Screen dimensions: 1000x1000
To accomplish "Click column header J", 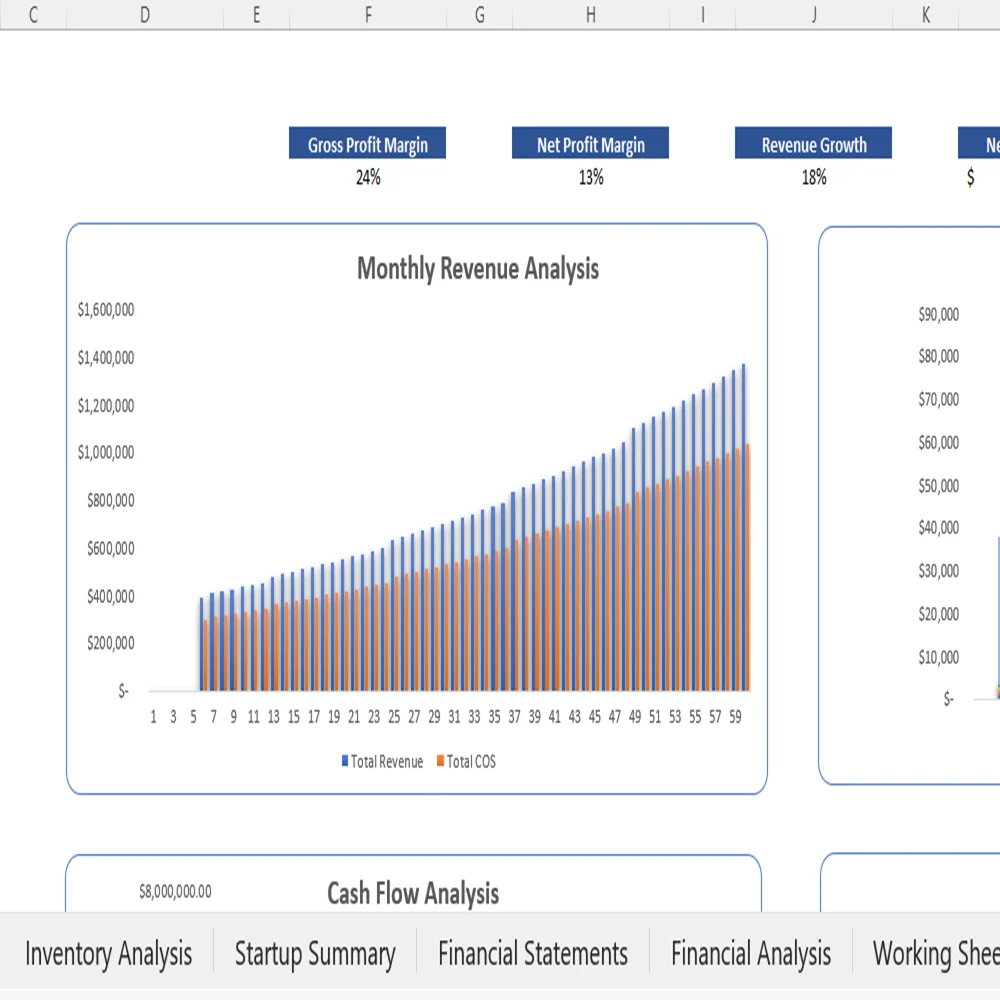I will point(813,15).
